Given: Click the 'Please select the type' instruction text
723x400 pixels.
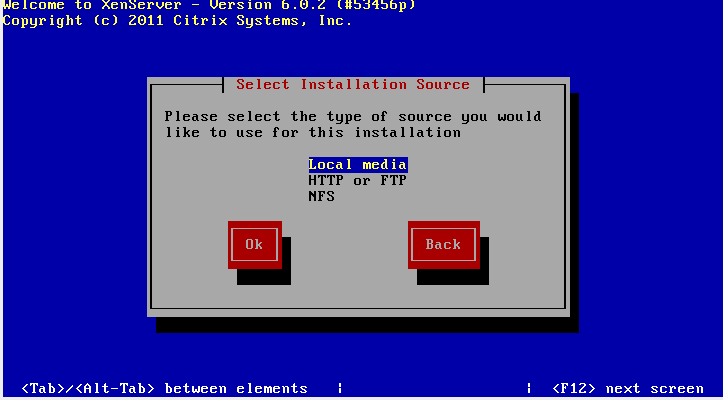Looking at the screenshot, I should 353,116.
